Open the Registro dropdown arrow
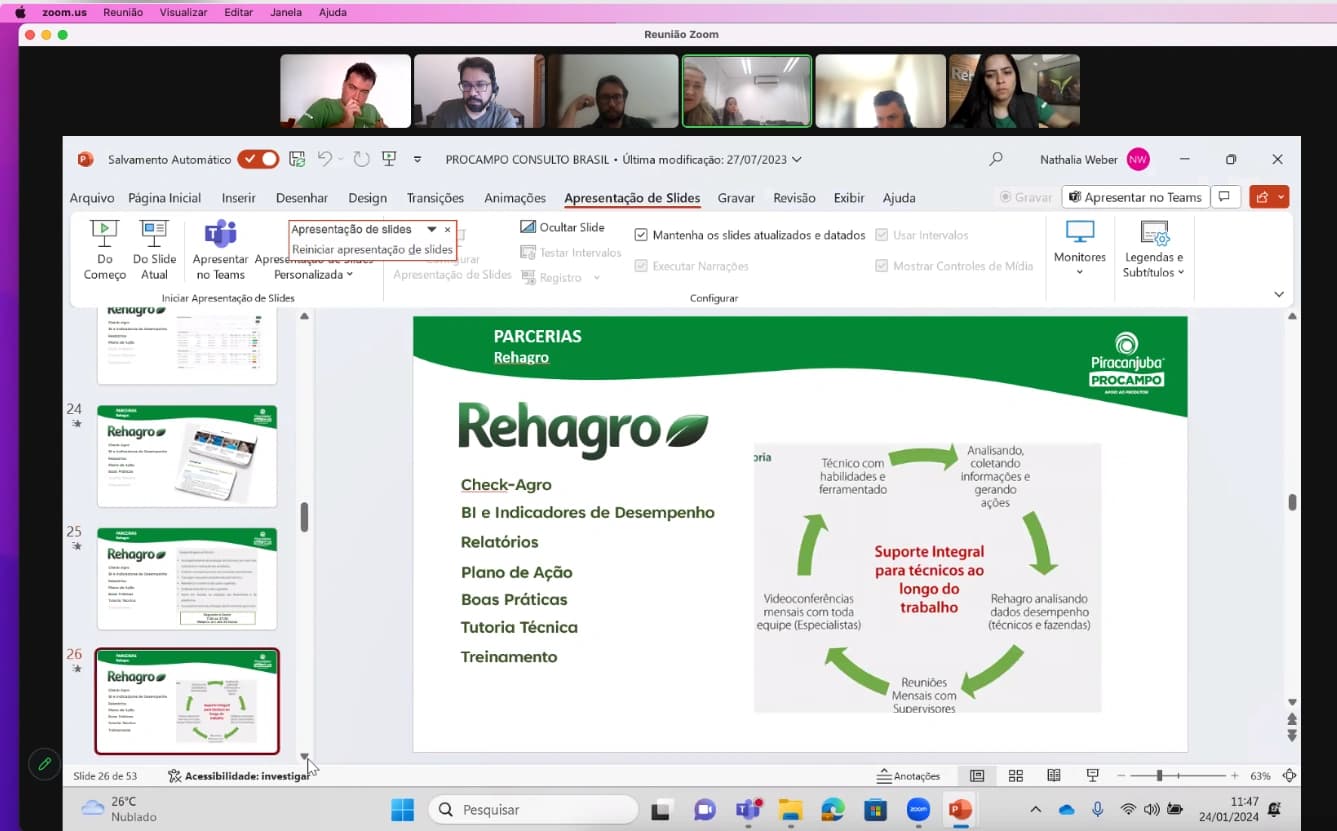 (597, 278)
